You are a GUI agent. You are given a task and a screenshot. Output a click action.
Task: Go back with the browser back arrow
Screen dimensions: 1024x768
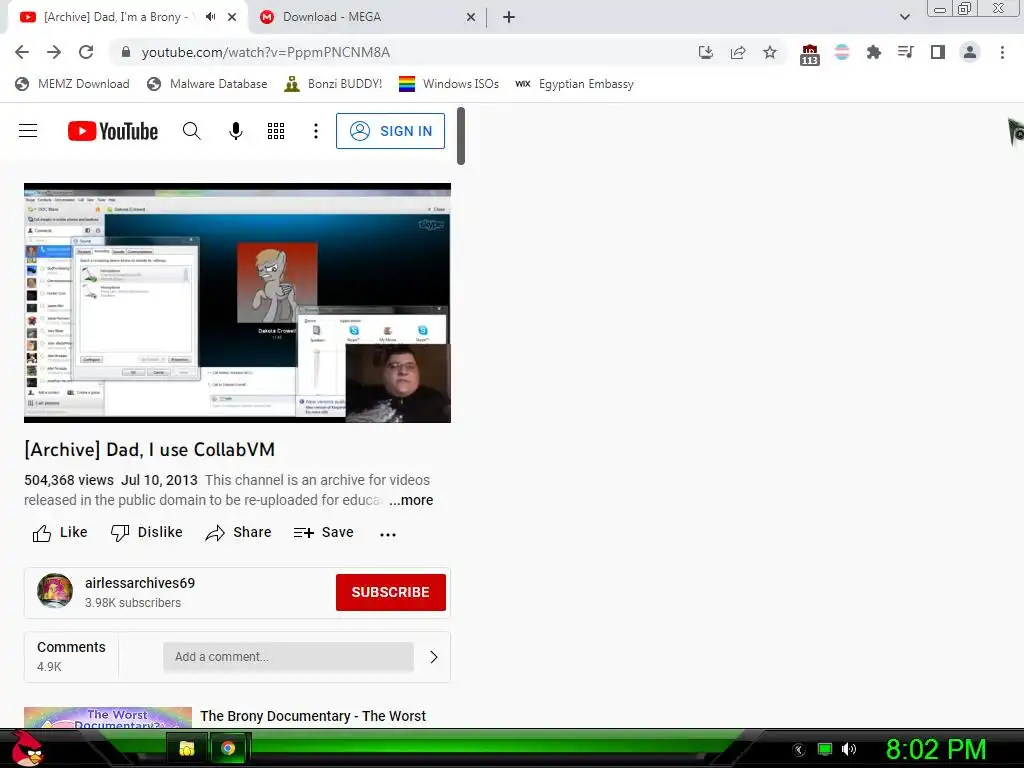point(22,52)
